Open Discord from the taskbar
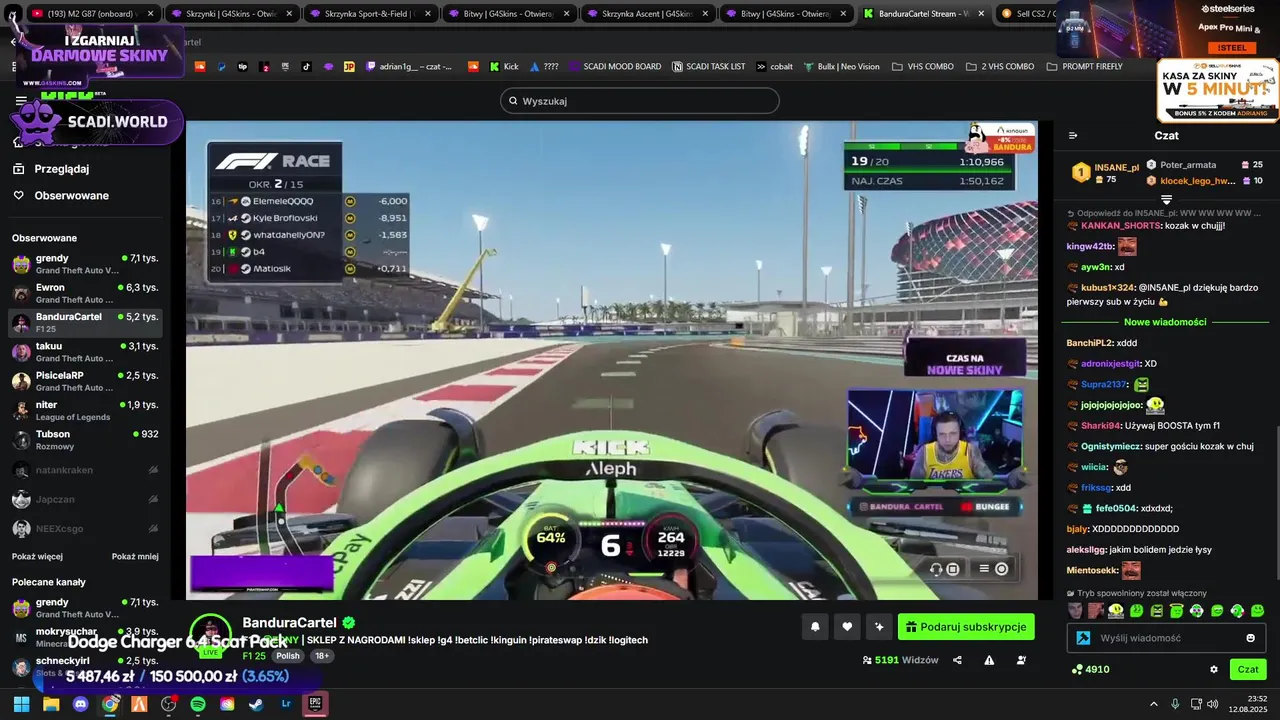The width and height of the screenshot is (1280, 720). pyautogui.click(x=80, y=704)
